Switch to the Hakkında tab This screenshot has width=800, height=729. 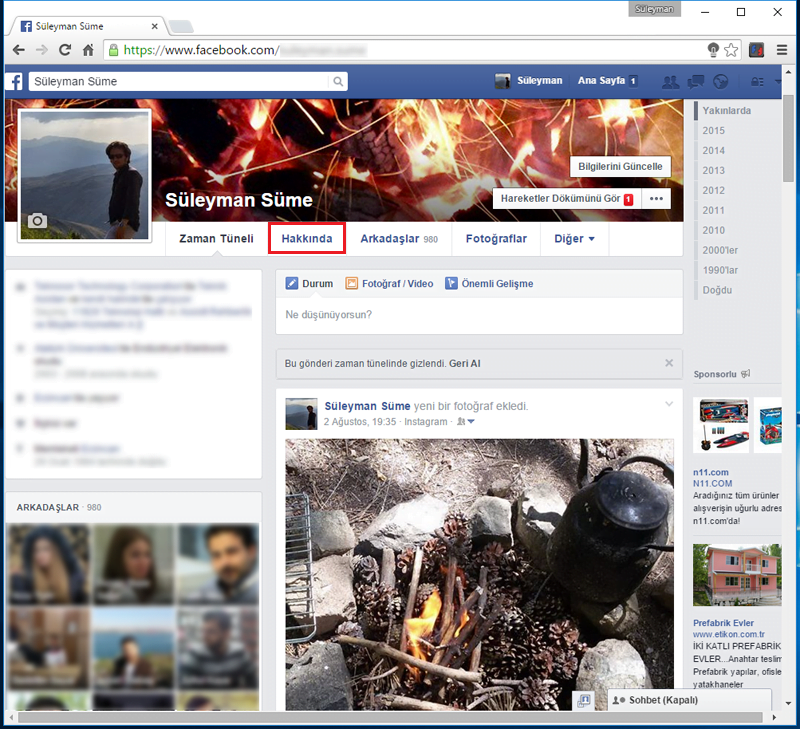coord(306,239)
